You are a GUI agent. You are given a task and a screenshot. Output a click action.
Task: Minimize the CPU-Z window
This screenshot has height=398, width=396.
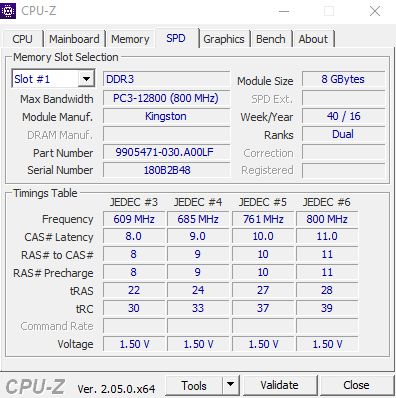point(284,11)
